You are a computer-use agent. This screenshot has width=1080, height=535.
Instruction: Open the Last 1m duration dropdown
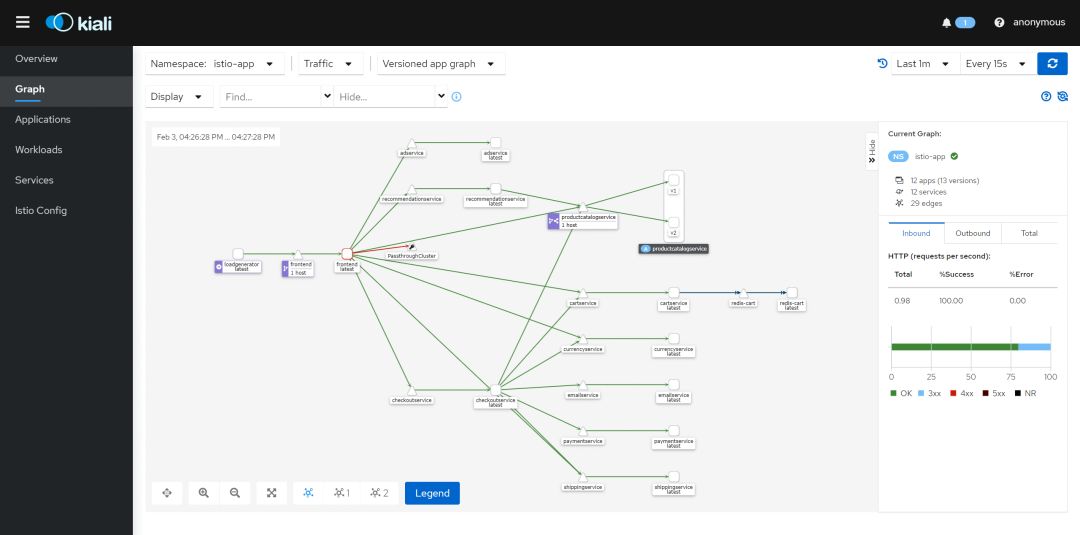[925, 63]
